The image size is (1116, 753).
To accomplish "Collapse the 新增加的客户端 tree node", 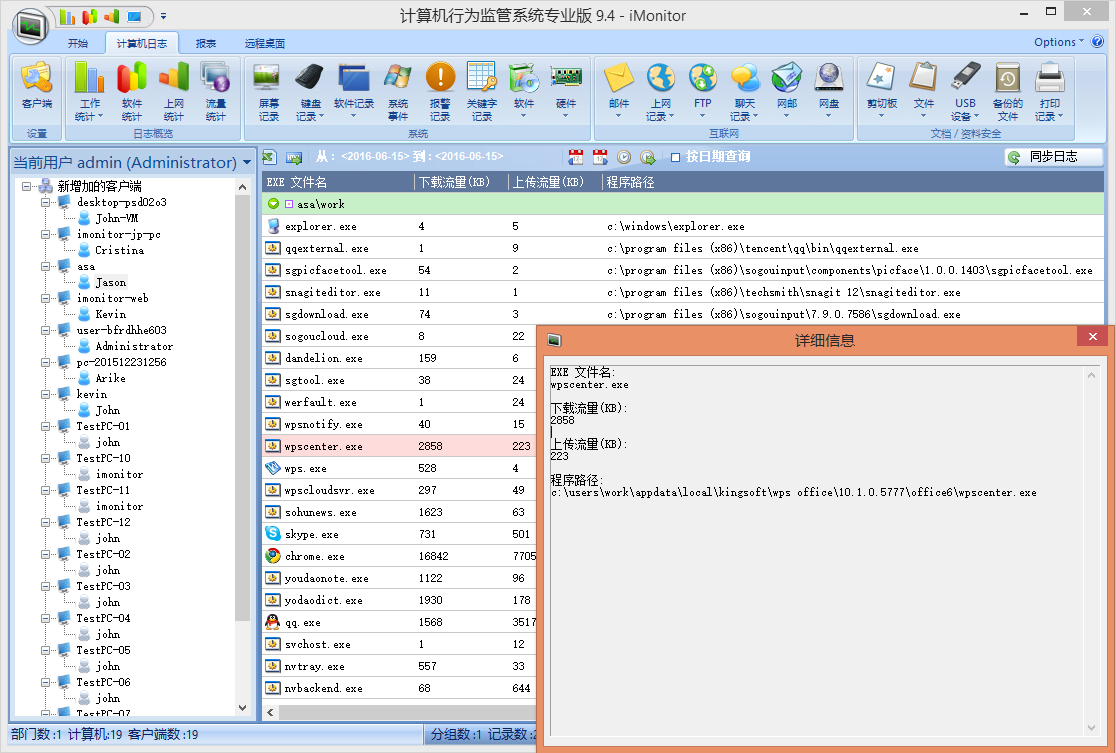I will [x=26, y=186].
